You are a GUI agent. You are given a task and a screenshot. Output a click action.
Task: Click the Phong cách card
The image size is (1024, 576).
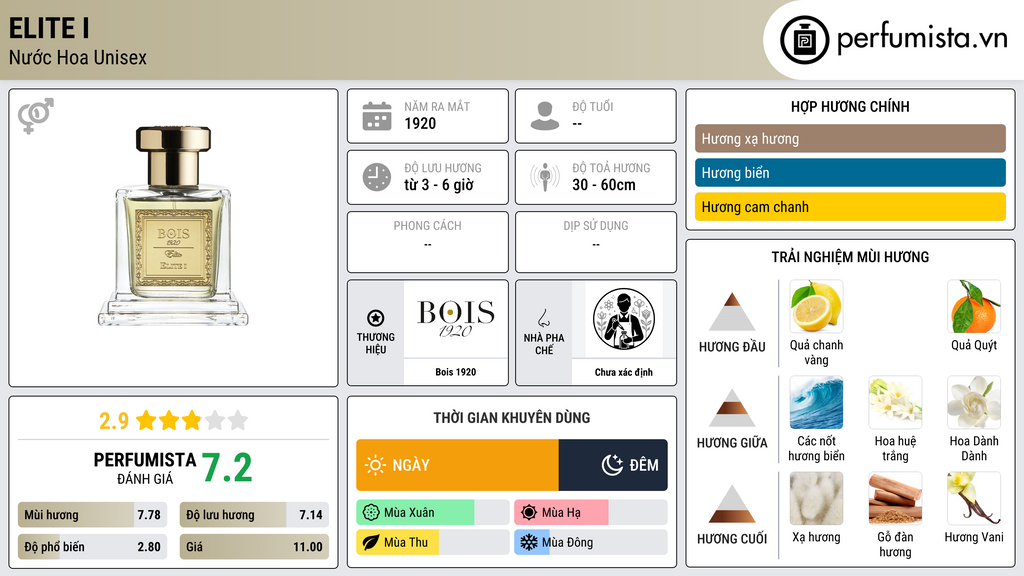pyautogui.click(x=428, y=242)
